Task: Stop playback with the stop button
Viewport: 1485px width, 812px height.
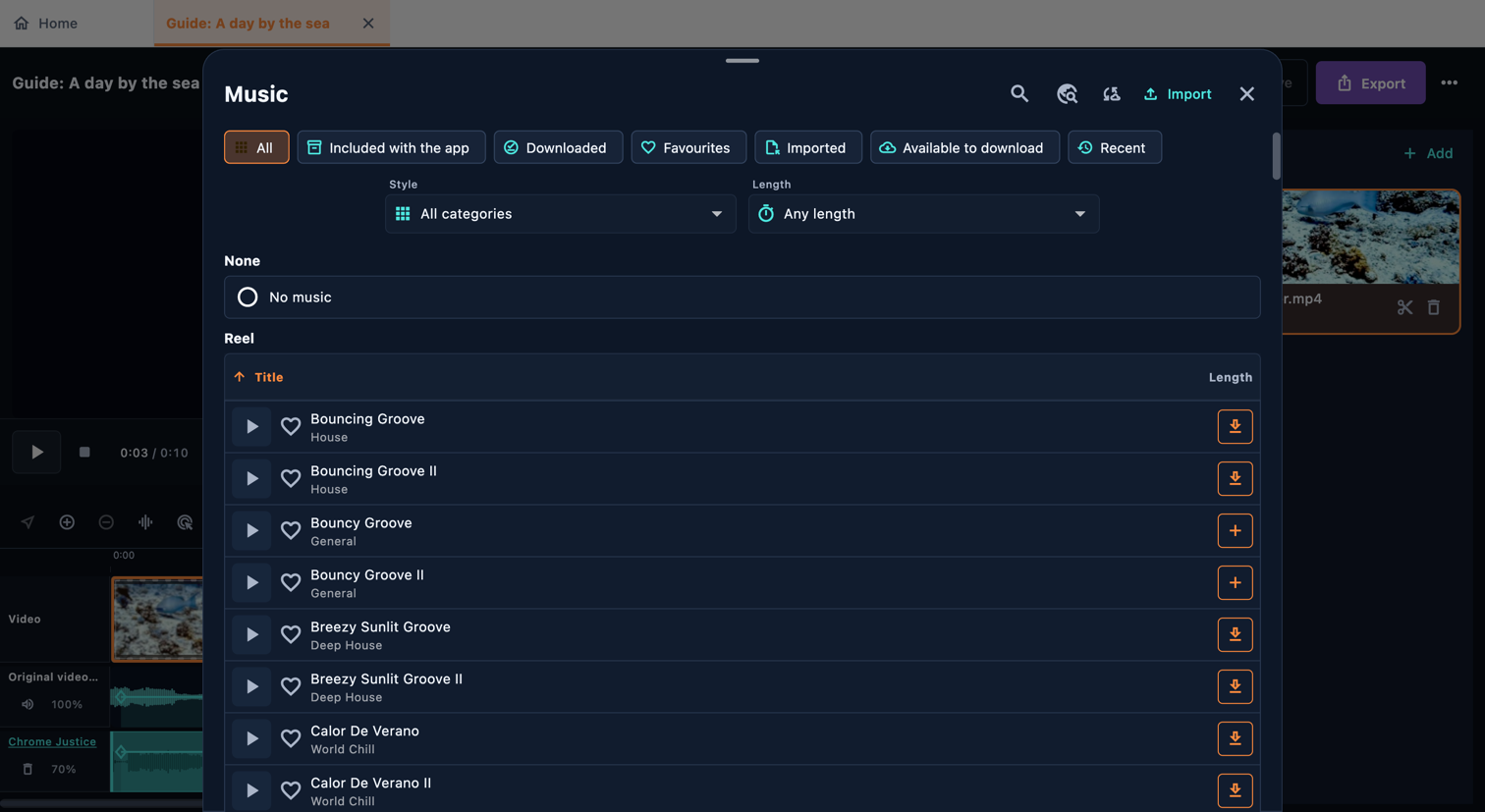Action: pos(84,453)
